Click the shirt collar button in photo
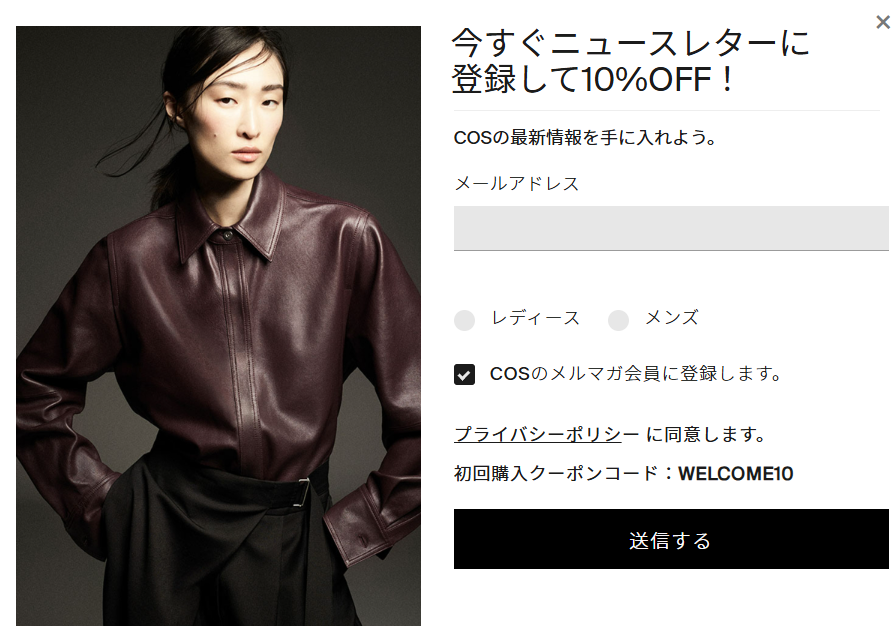This screenshot has height=640, width=894. pyautogui.click(x=227, y=234)
